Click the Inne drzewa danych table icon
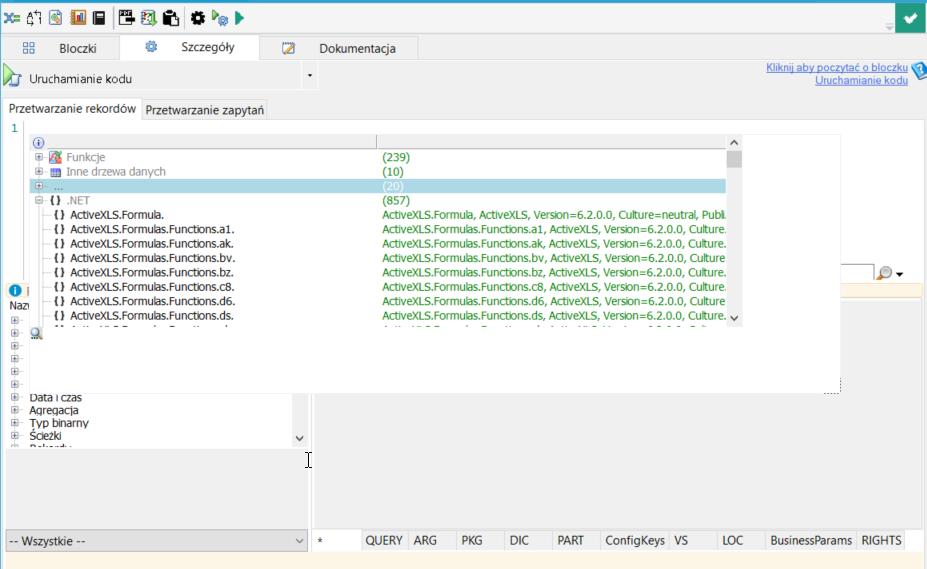 (x=56, y=172)
